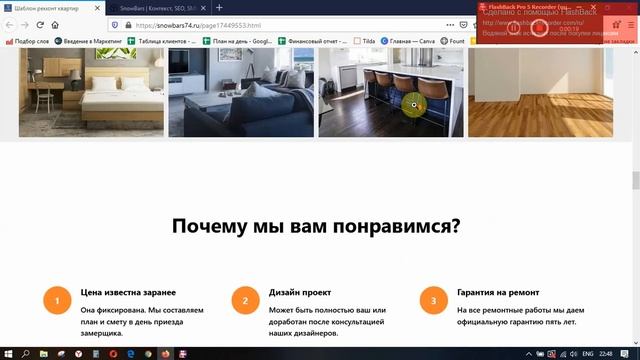640x360 pixels.
Task: Open the План на день bookmark
Action: click(x=238, y=41)
